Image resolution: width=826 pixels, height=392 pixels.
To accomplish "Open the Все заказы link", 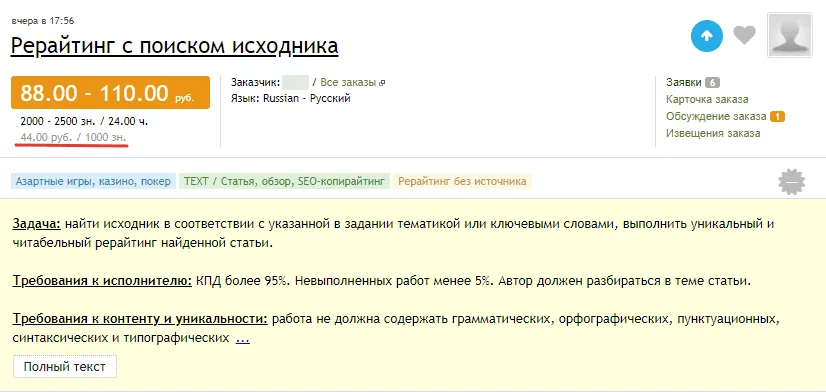I will (x=348, y=82).
